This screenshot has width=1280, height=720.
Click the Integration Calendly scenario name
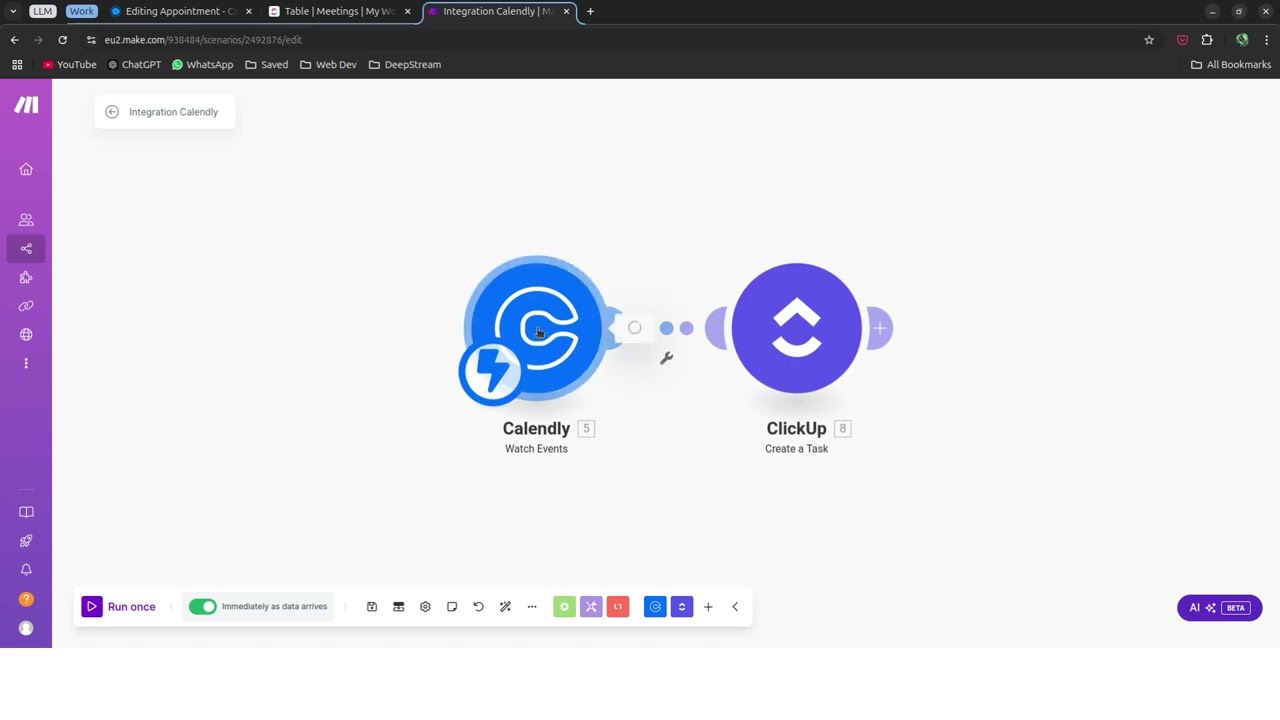tap(173, 112)
